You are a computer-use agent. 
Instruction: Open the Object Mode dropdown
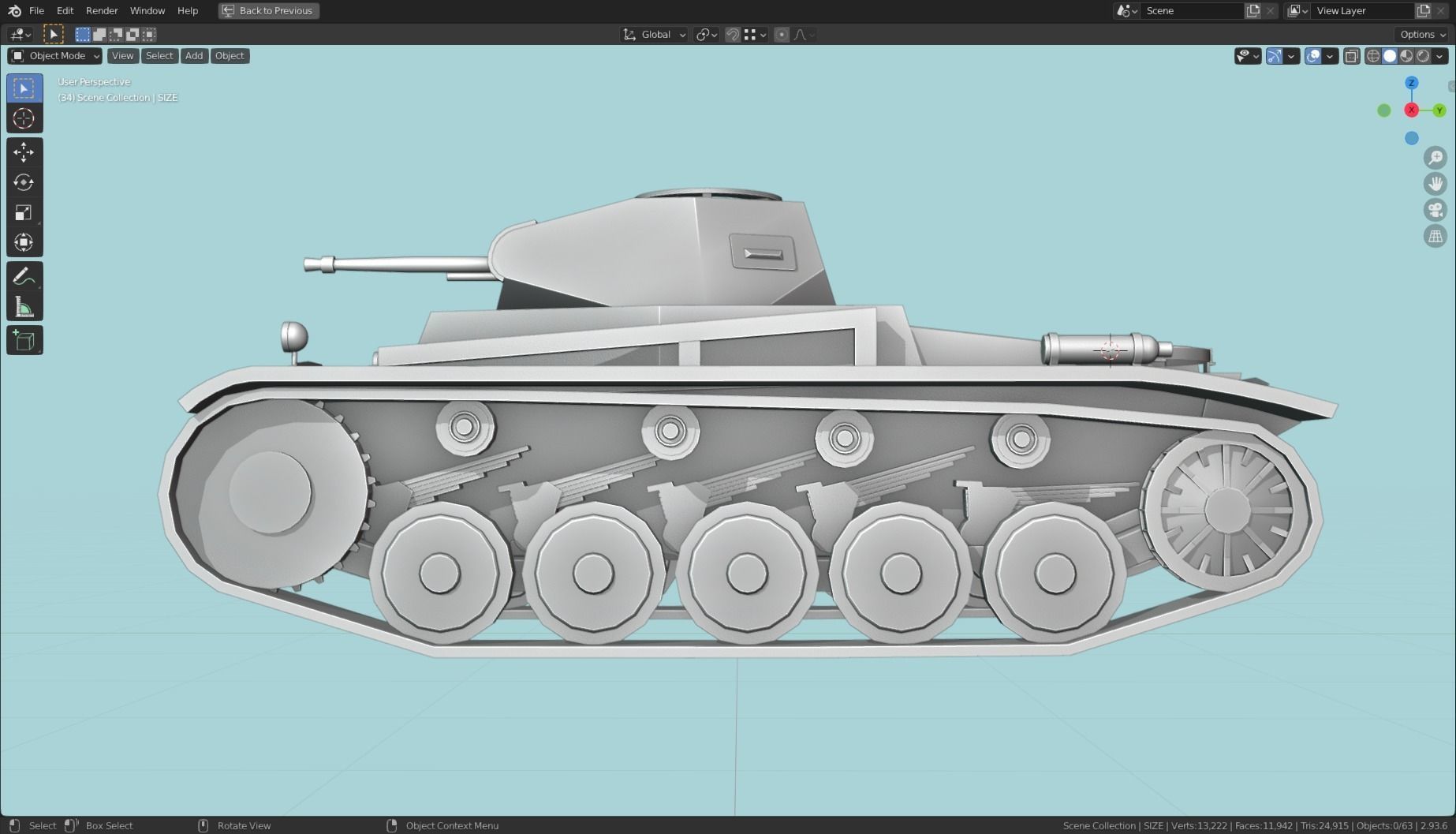coord(55,55)
